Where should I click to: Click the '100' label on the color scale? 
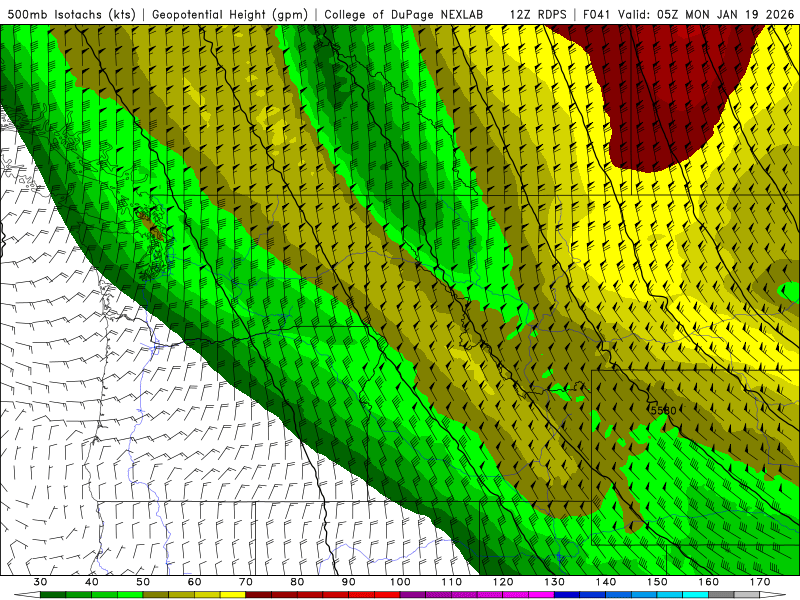pos(400,582)
